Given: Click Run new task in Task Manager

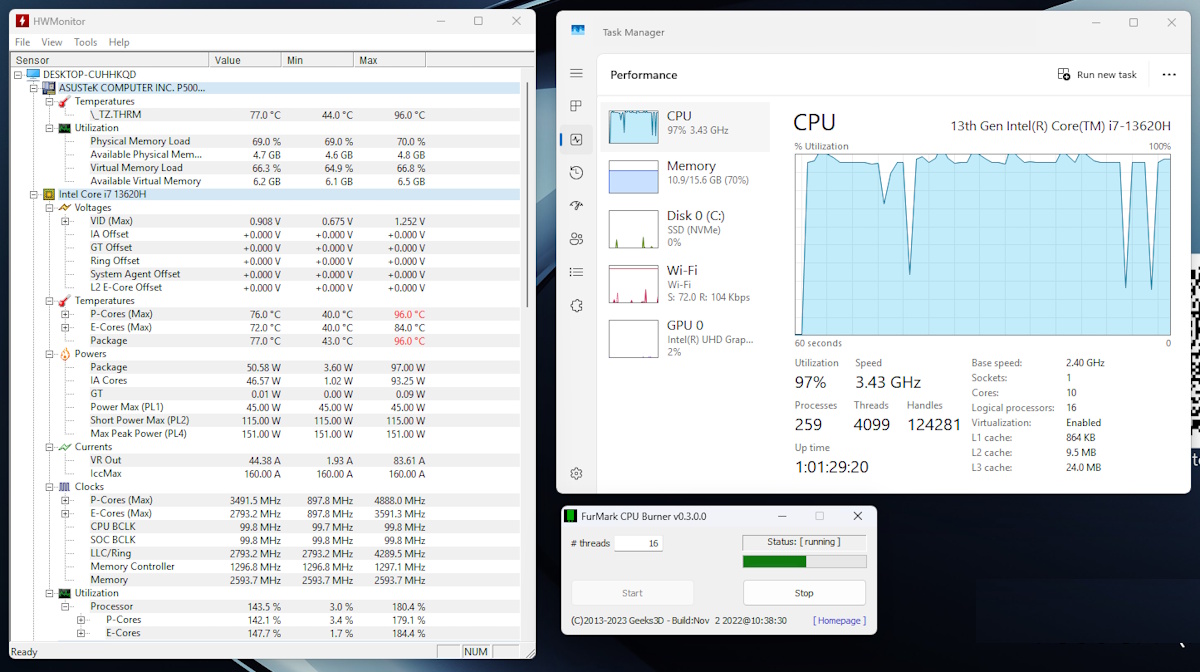Looking at the screenshot, I should pos(1096,74).
